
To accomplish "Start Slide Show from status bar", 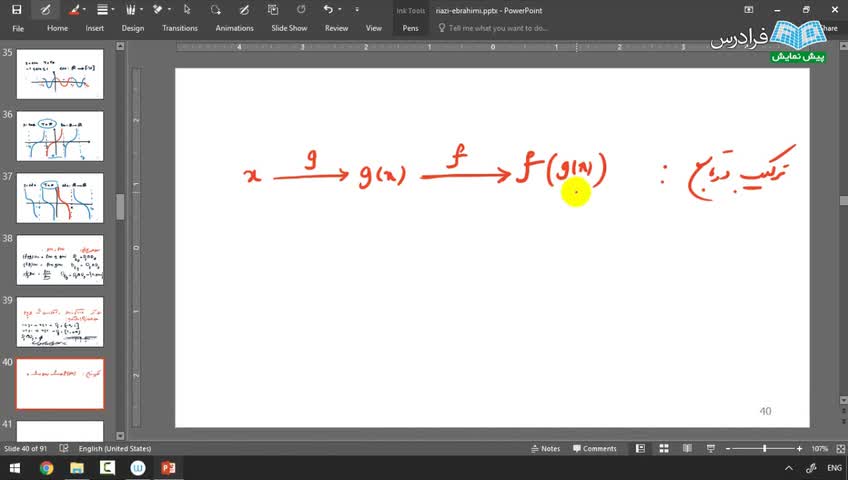I will tap(711, 449).
